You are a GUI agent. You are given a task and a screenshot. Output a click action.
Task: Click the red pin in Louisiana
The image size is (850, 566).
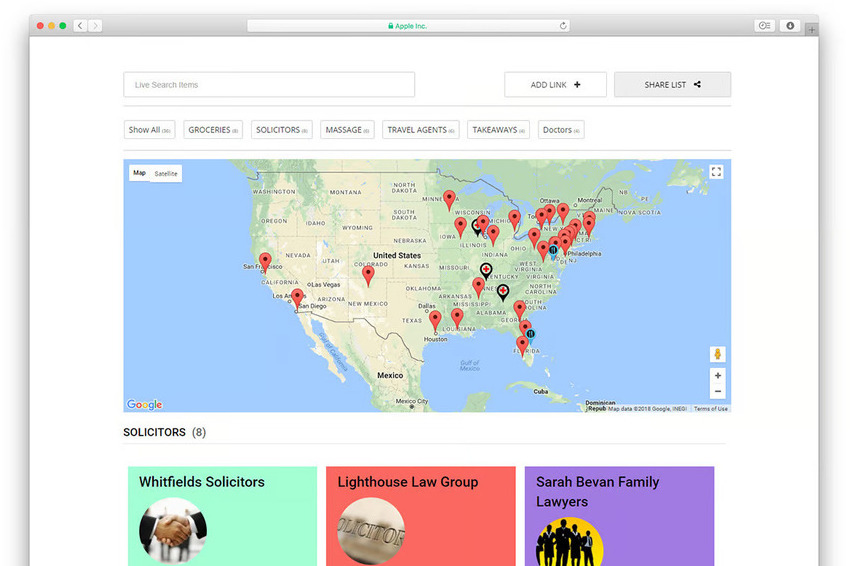pyautogui.click(x=457, y=319)
